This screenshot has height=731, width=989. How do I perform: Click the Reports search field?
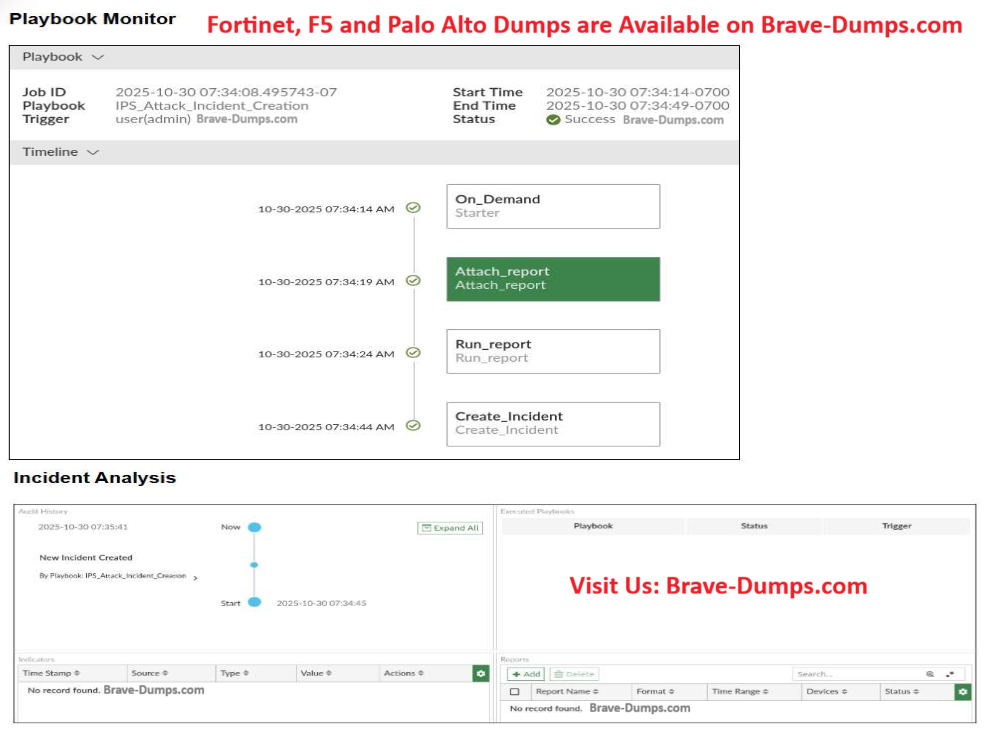(855, 675)
